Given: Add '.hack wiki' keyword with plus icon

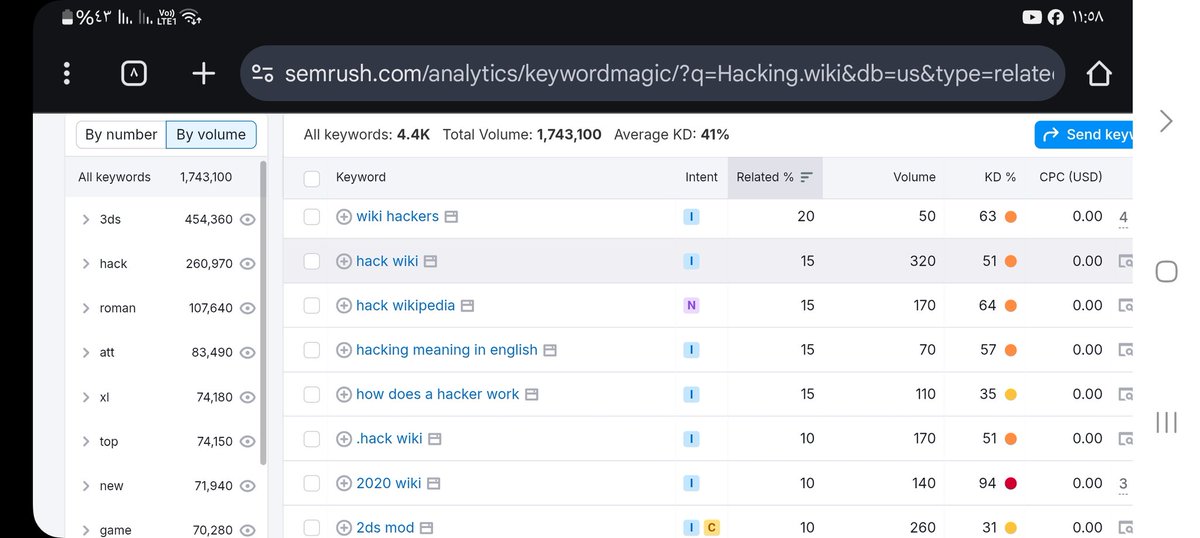Looking at the screenshot, I should [x=344, y=438].
